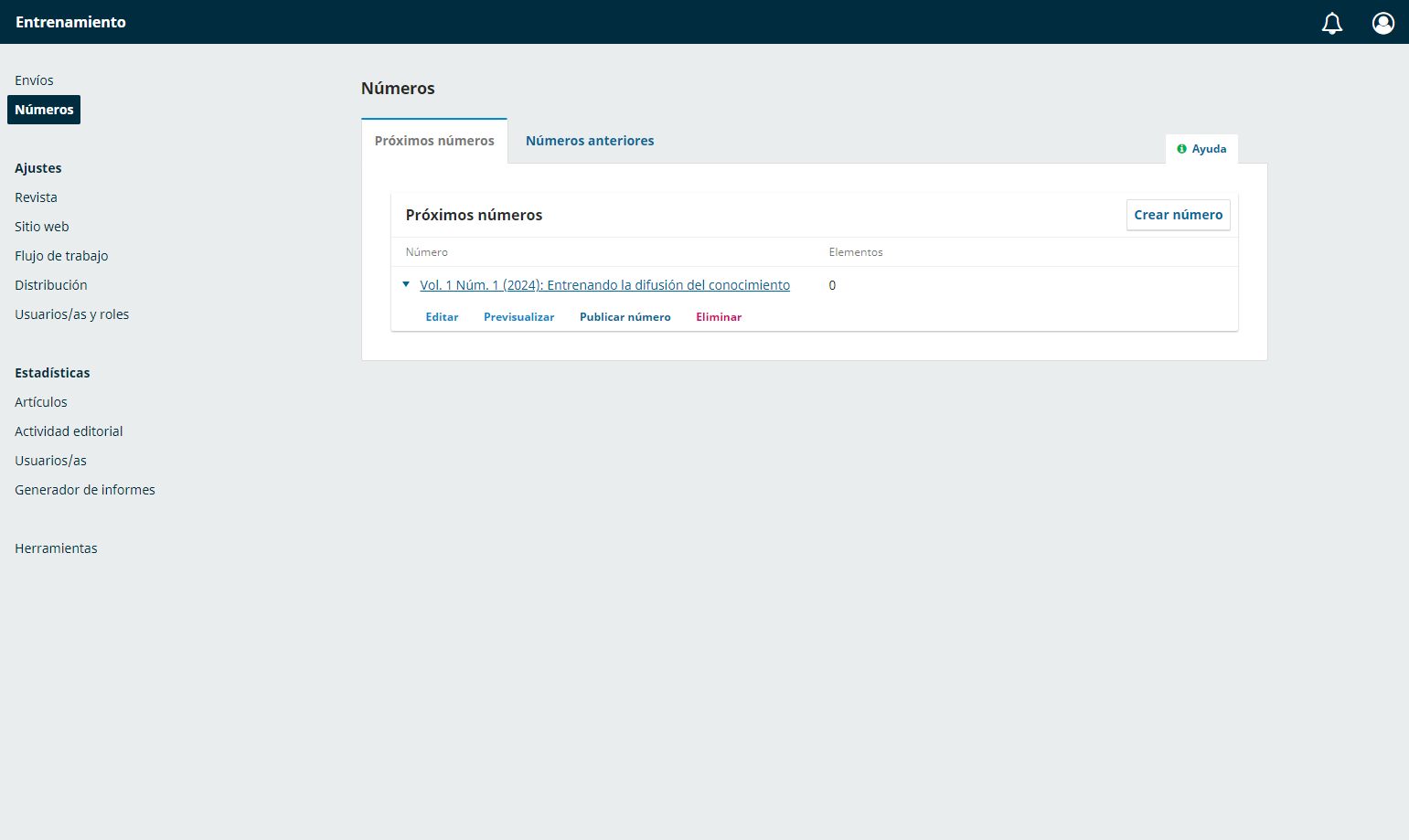Collapse the Vol. 1 Núm. 1 row triangle
The height and width of the screenshot is (840, 1409).
[406, 284]
